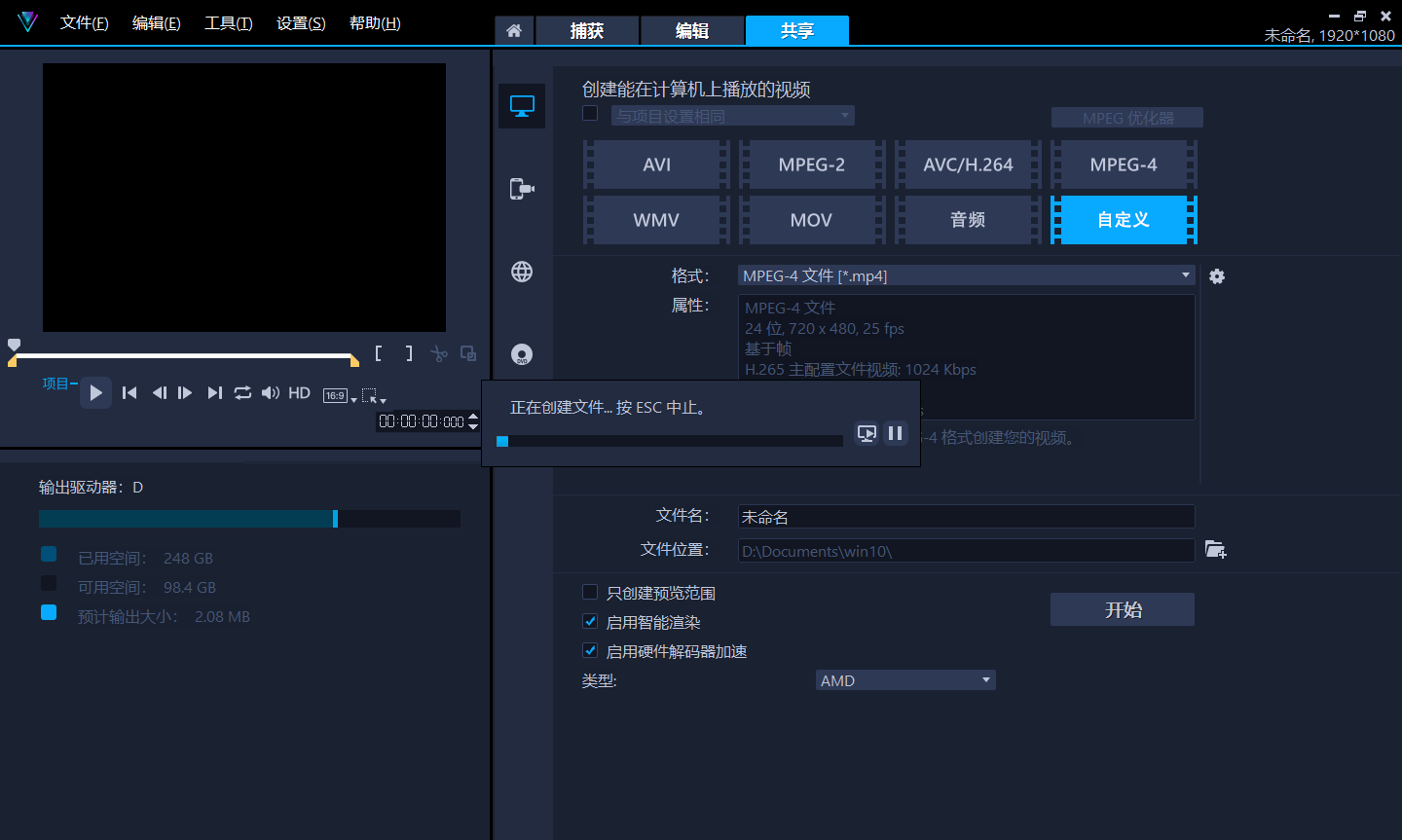Select the device output category icon

point(522,189)
